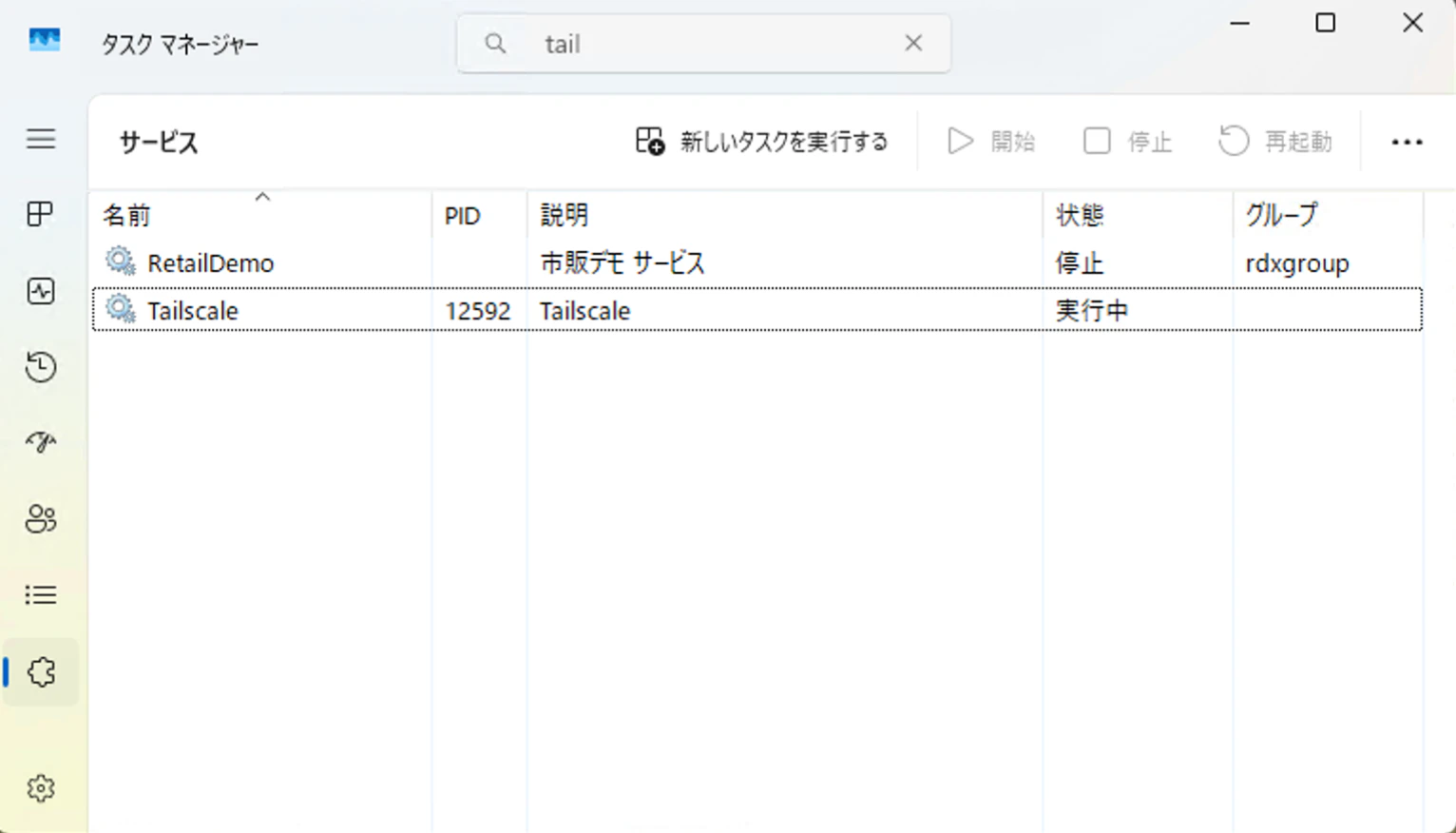Open Task Manager settings gear
Viewport: 1456px width, 833px height.
click(41, 788)
